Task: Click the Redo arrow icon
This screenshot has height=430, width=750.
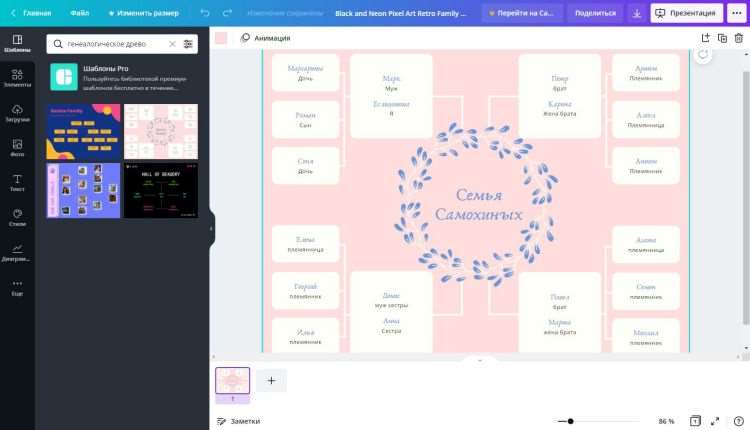Action: (x=228, y=13)
